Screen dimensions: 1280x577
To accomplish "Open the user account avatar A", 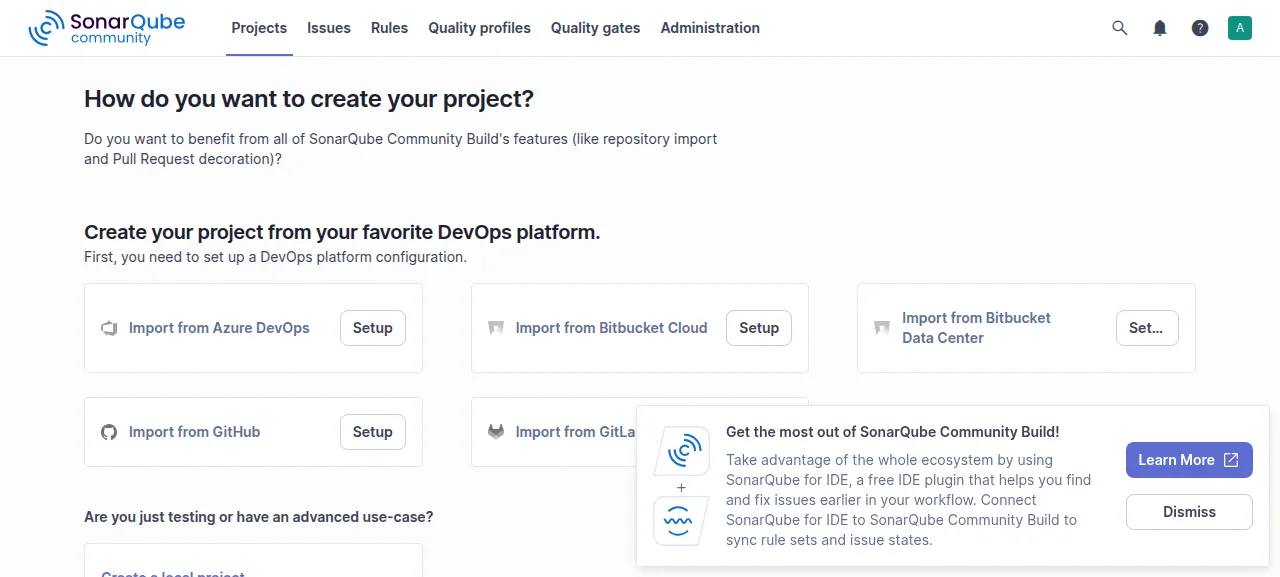I will point(1240,28).
